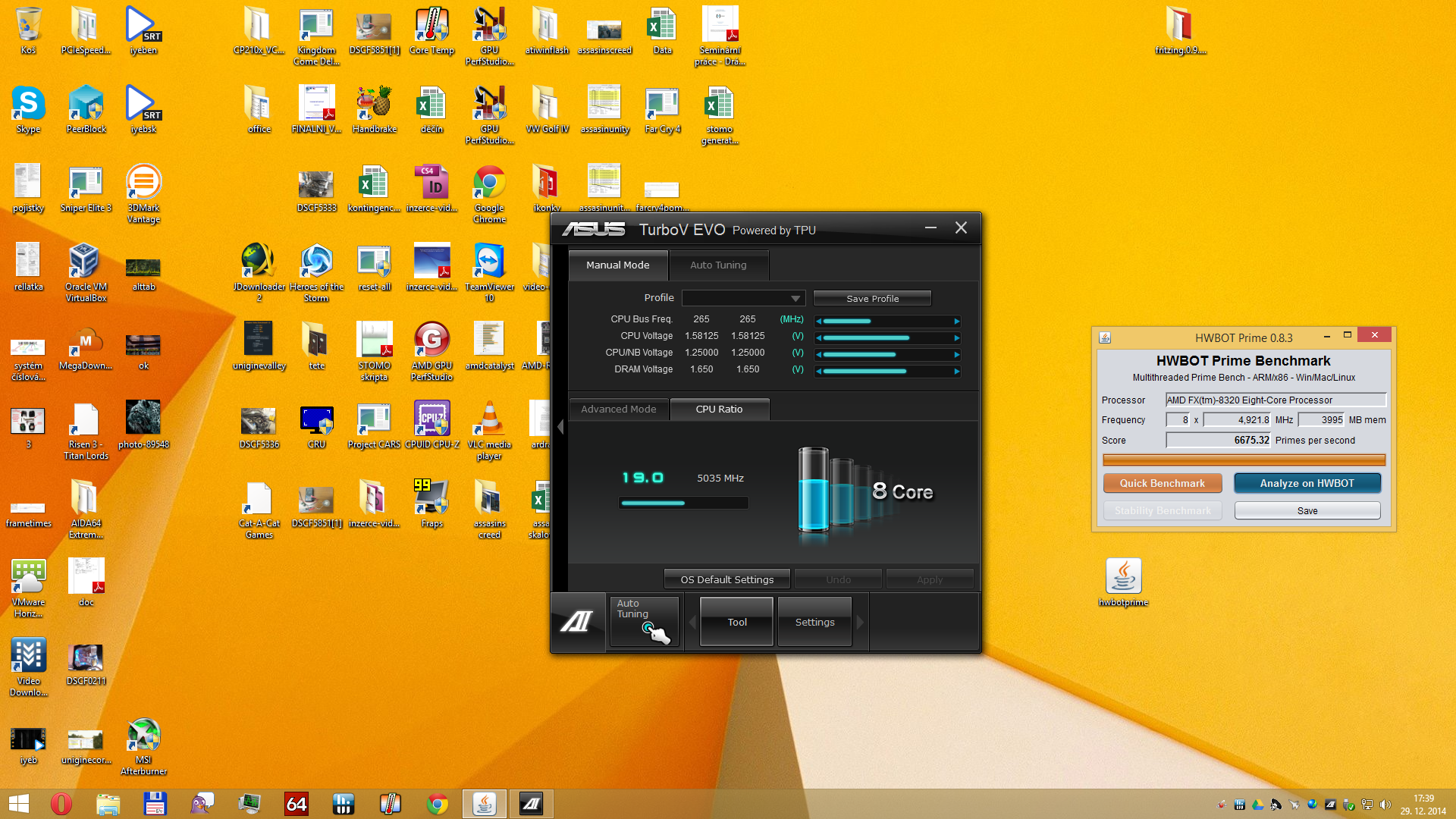Image resolution: width=1456 pixels, height=819 pixels.
Task: Adjust the CPU Bus Freq. slider
Action: click(887, 321)
